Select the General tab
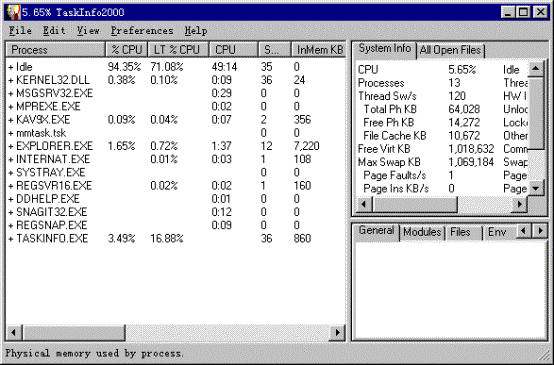554x365 pixels. pos(377,231)
